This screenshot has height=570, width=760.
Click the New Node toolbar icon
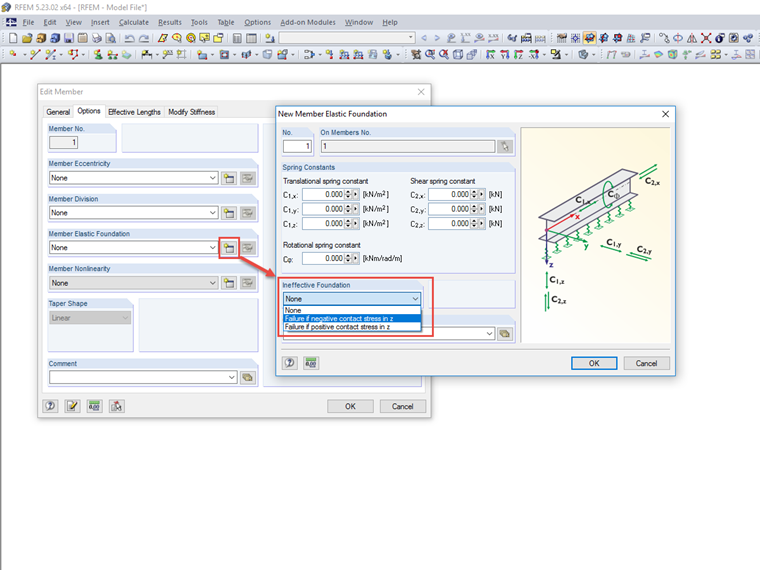click(x=13, y=54)
